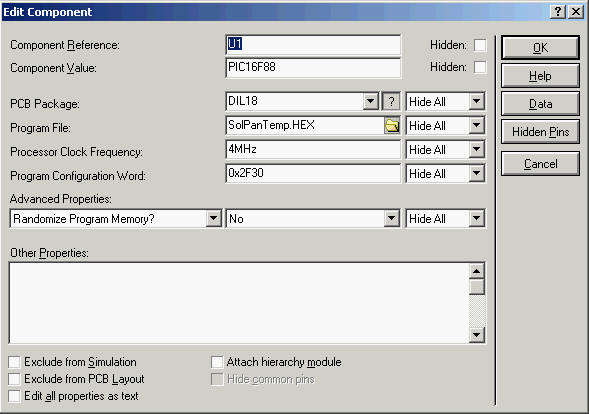Screen dimensions: 589x414
Task: Cancel the Edit Component dialog
Action: (540, 164)
